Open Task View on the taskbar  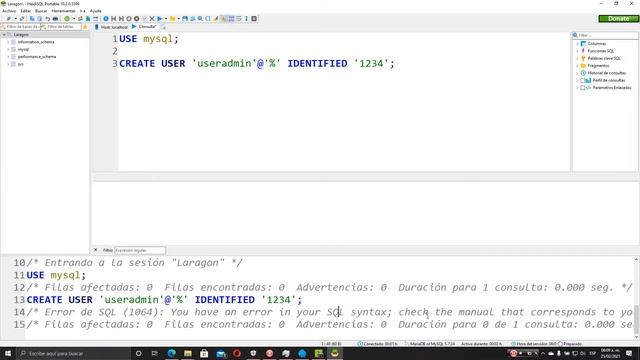pyautogui.click(x=155, y=353)
